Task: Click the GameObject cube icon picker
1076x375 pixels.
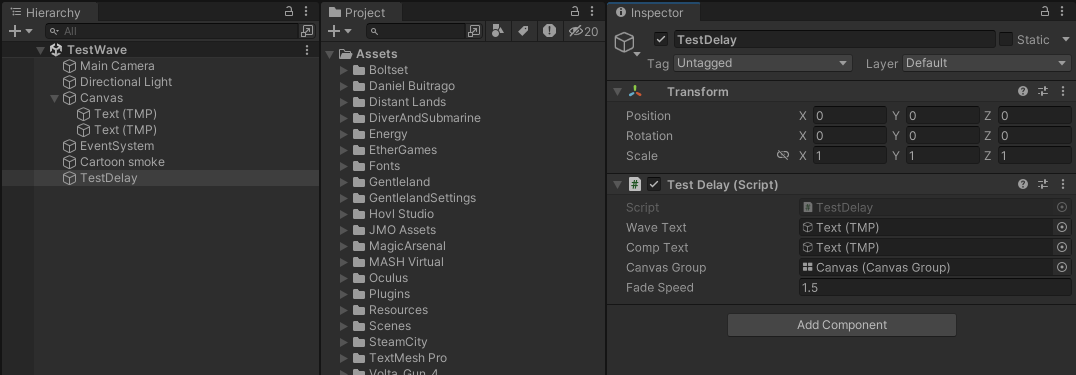Action: [627, 43]
